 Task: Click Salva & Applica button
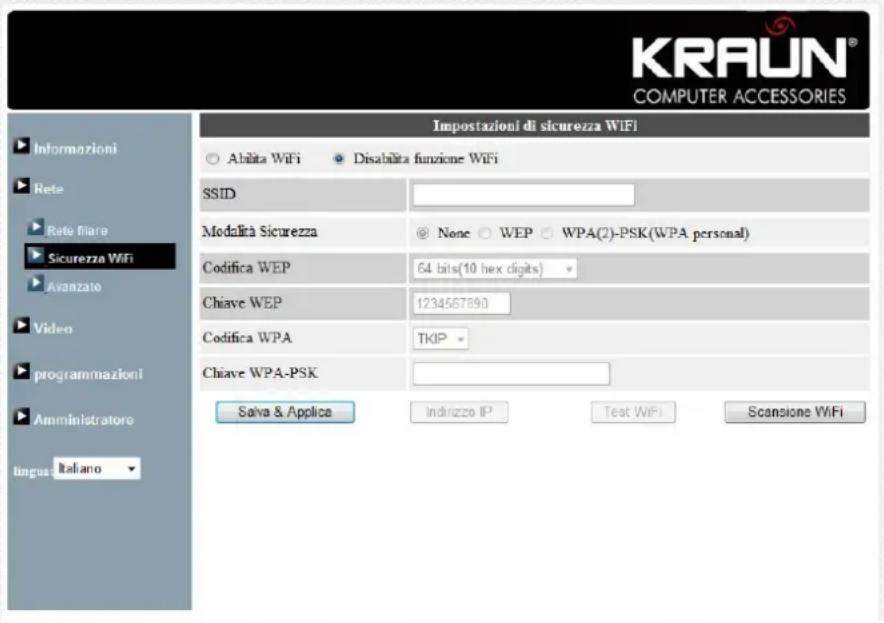tap(285, 412)
